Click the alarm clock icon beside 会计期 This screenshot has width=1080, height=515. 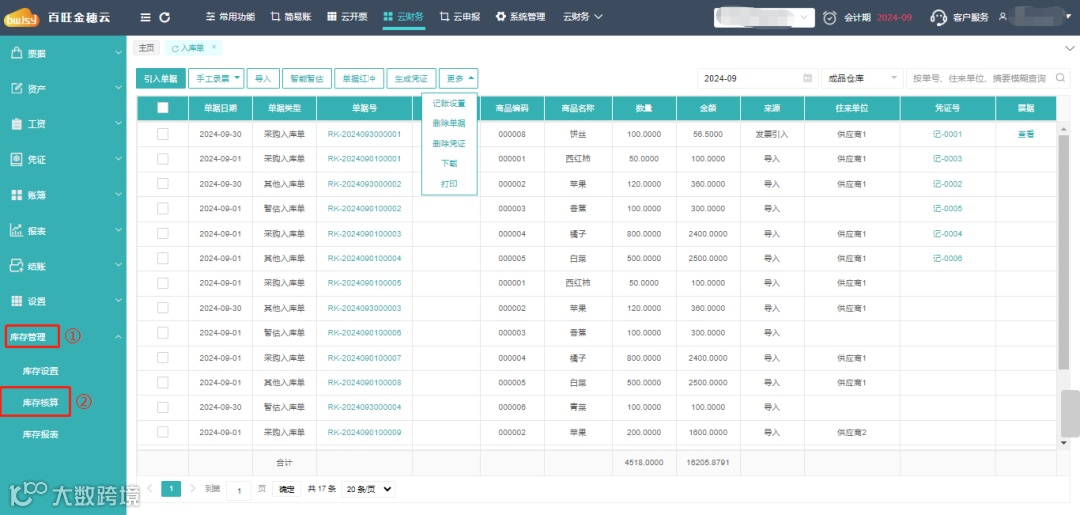pos(830,17)
